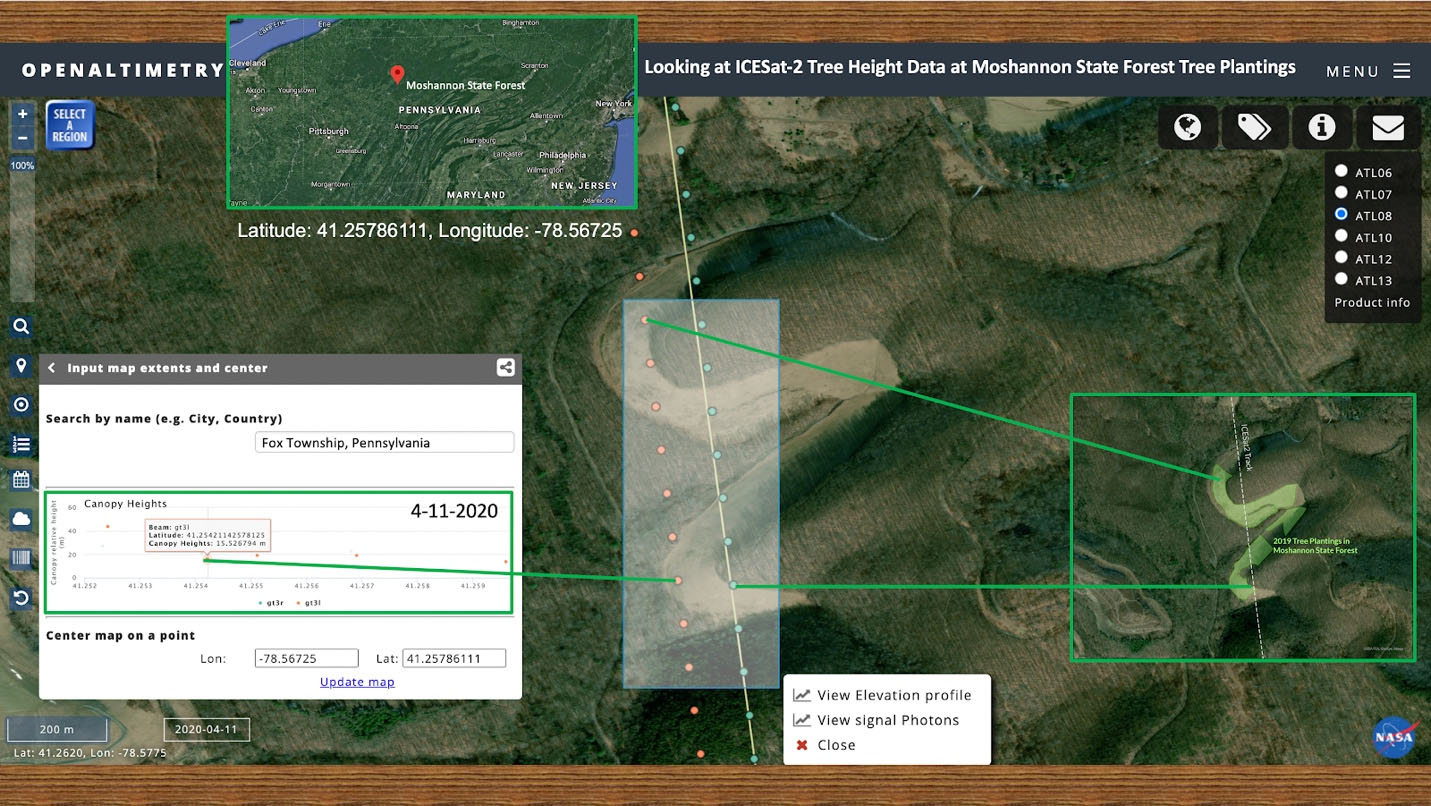This screenshot has height=806, width=1431.
Task: Click the Lat input field
Action: 454,658
